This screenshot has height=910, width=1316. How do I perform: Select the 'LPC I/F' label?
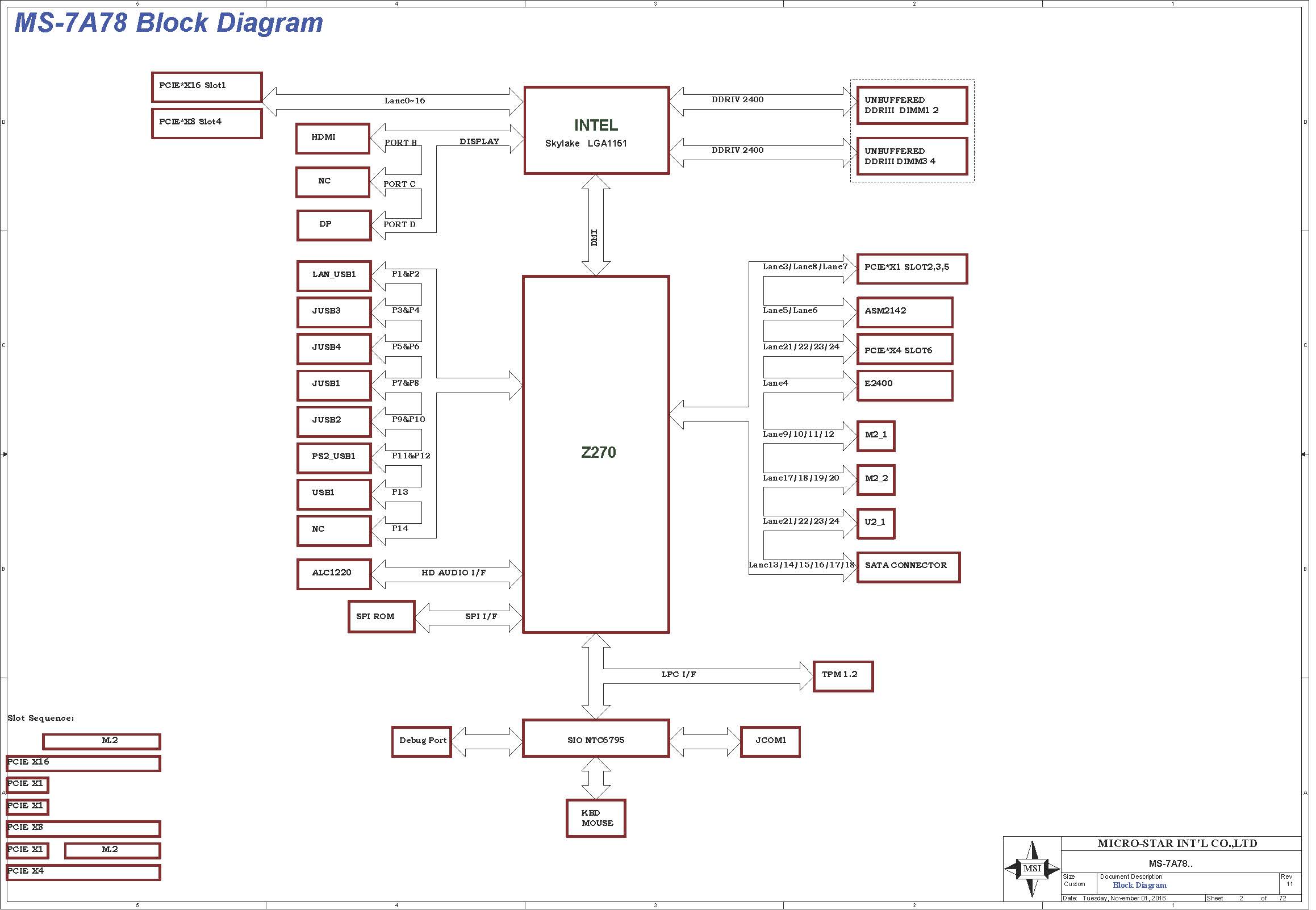pyautogui.click(x=680, y=675)
